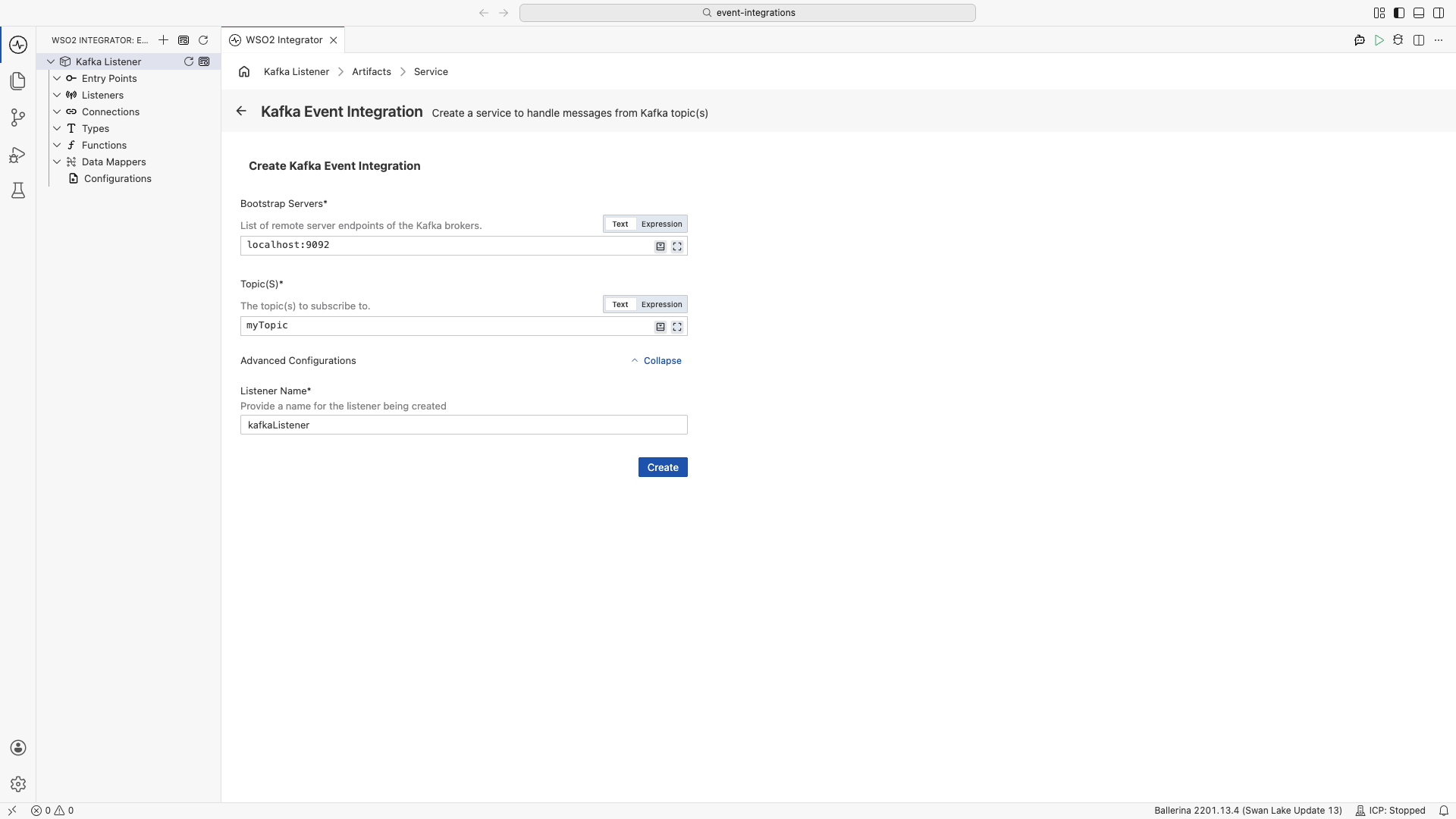Click the Create button
The image size is (1456, 819).
[x=663, y=467]
